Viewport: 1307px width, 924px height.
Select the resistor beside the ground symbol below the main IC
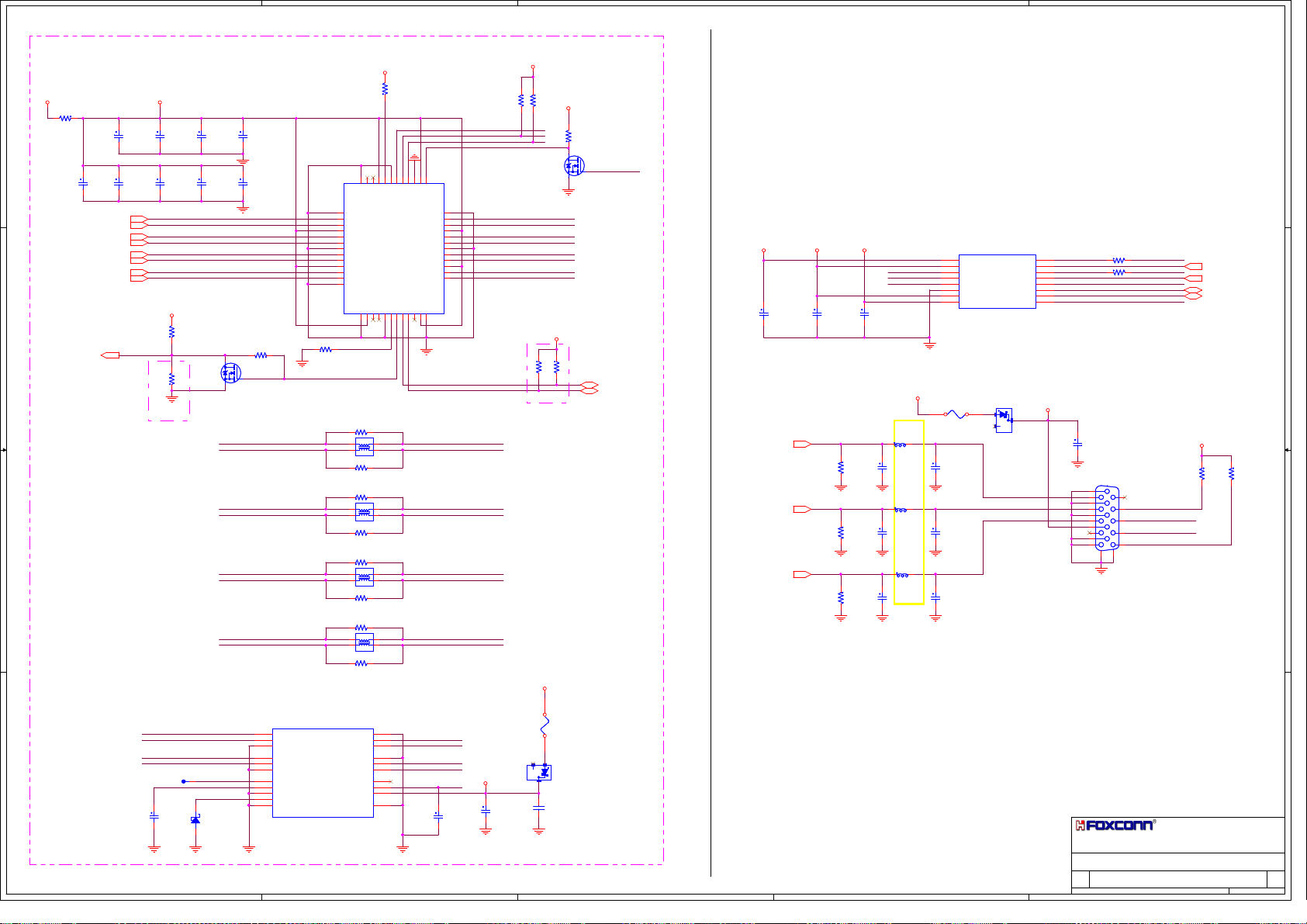click(x=327, y=350)
